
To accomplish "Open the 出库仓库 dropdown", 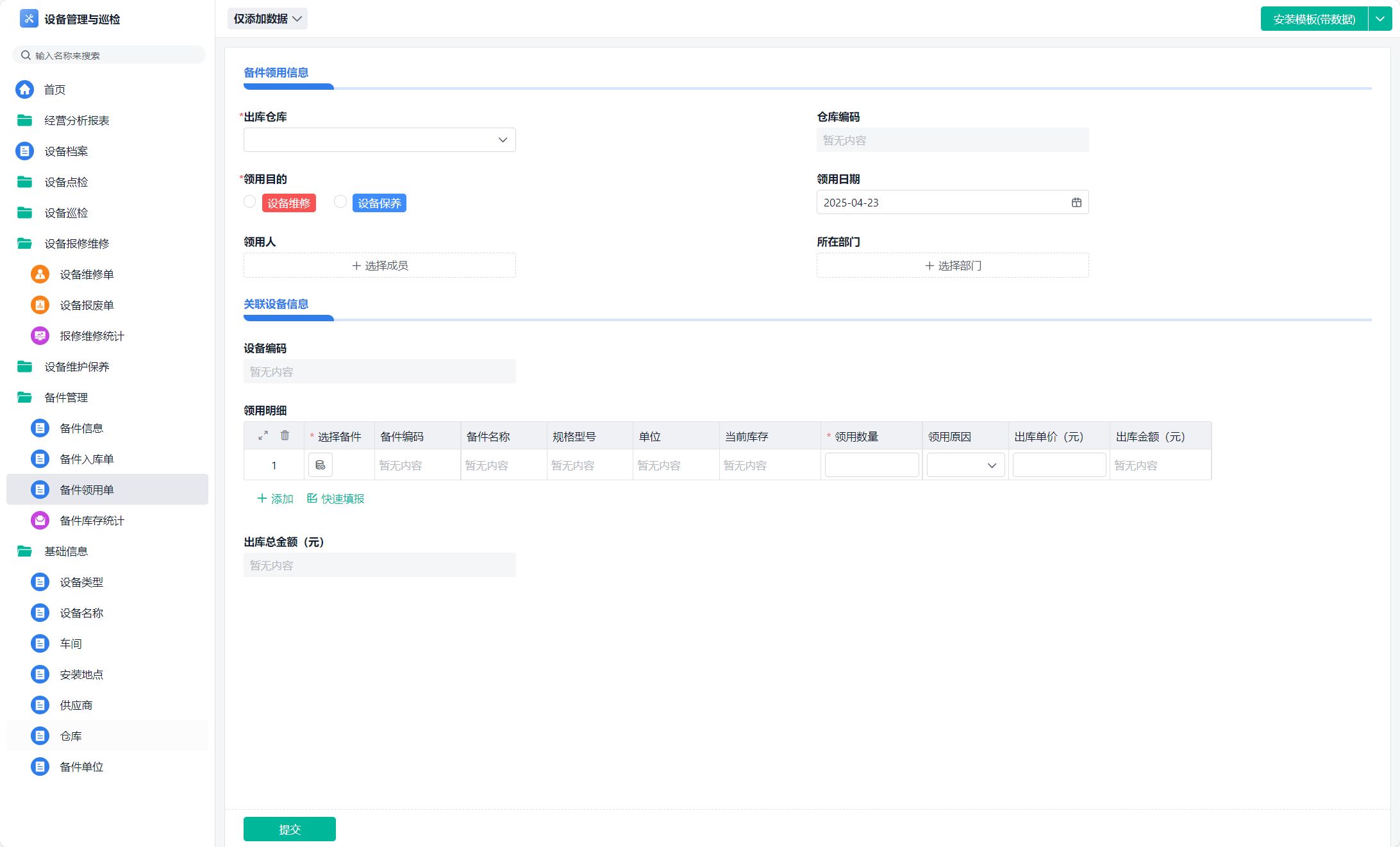I will point(379,140).
